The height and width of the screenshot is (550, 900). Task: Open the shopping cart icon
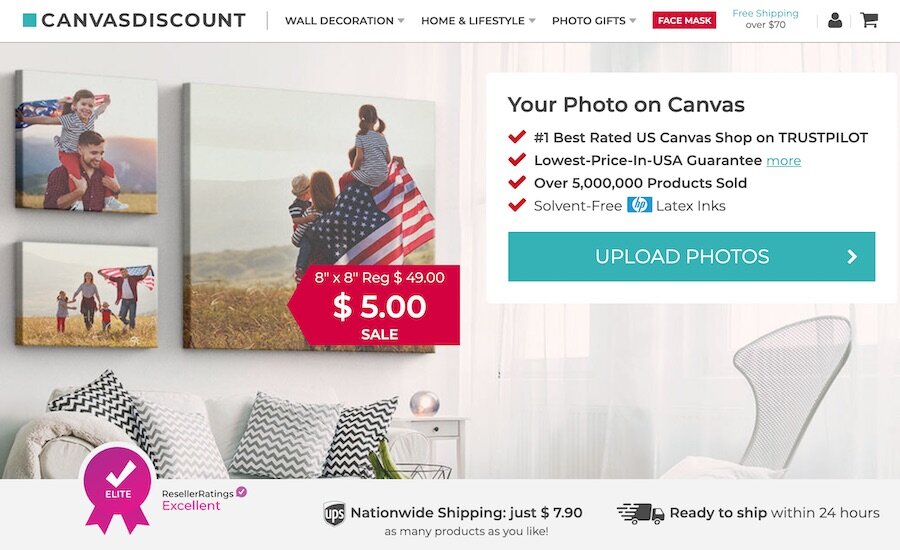tap(869, 20)
